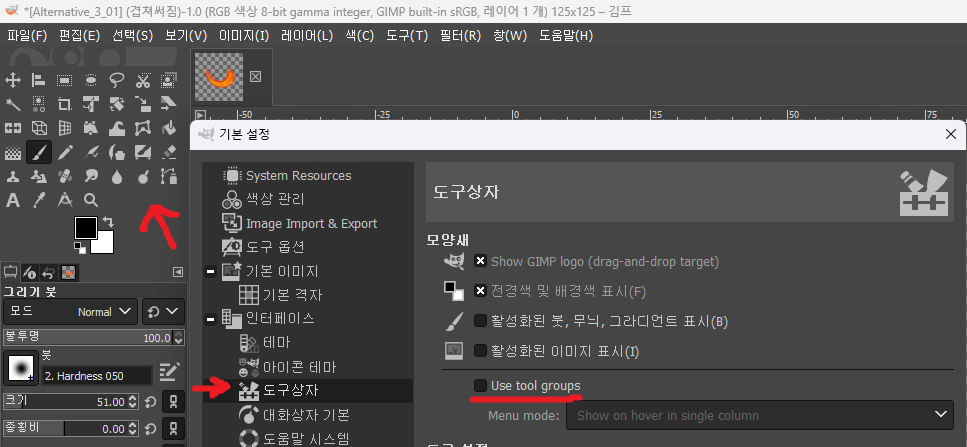The image size is (967, 447).
Task: Select the Scale tool
Action: (x=142, y=104)
